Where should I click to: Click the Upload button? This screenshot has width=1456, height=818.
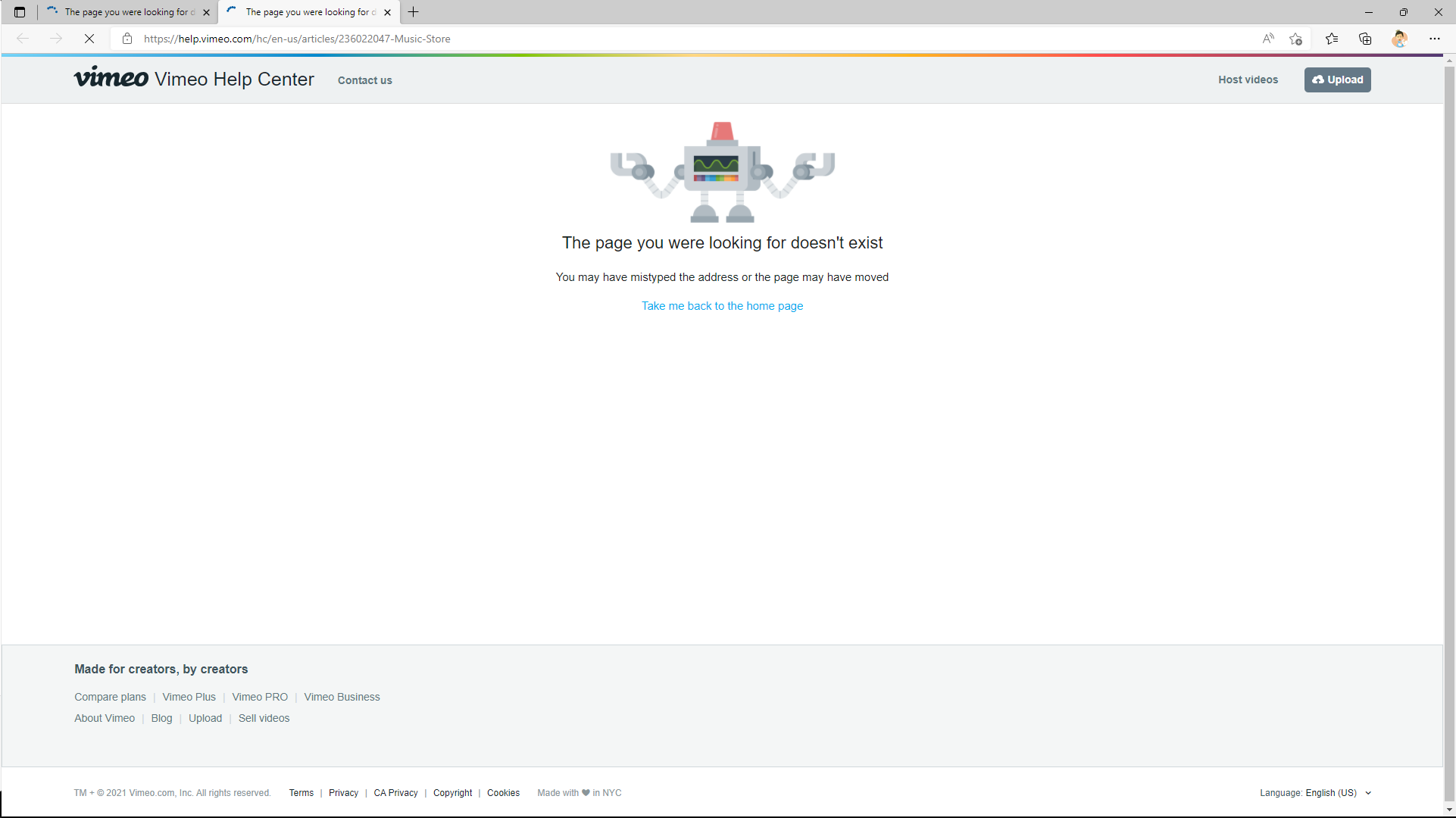(x=1337, y=80)
